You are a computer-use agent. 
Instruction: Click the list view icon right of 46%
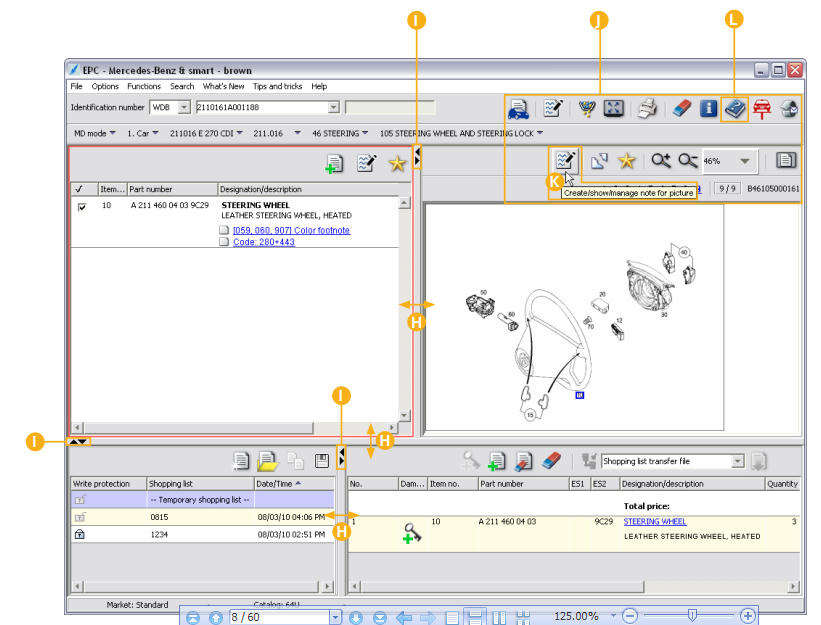click(x=785, y=160)
